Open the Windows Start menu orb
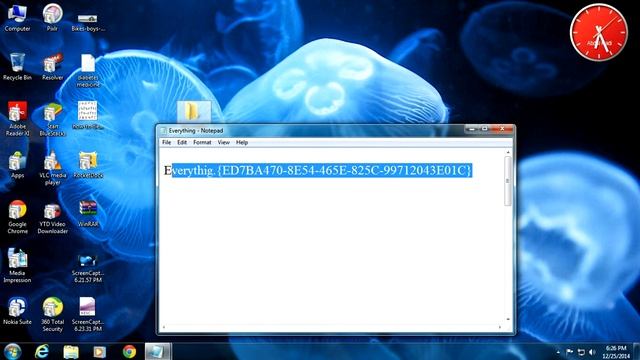640x360 pixels. [x=13, y=351]
